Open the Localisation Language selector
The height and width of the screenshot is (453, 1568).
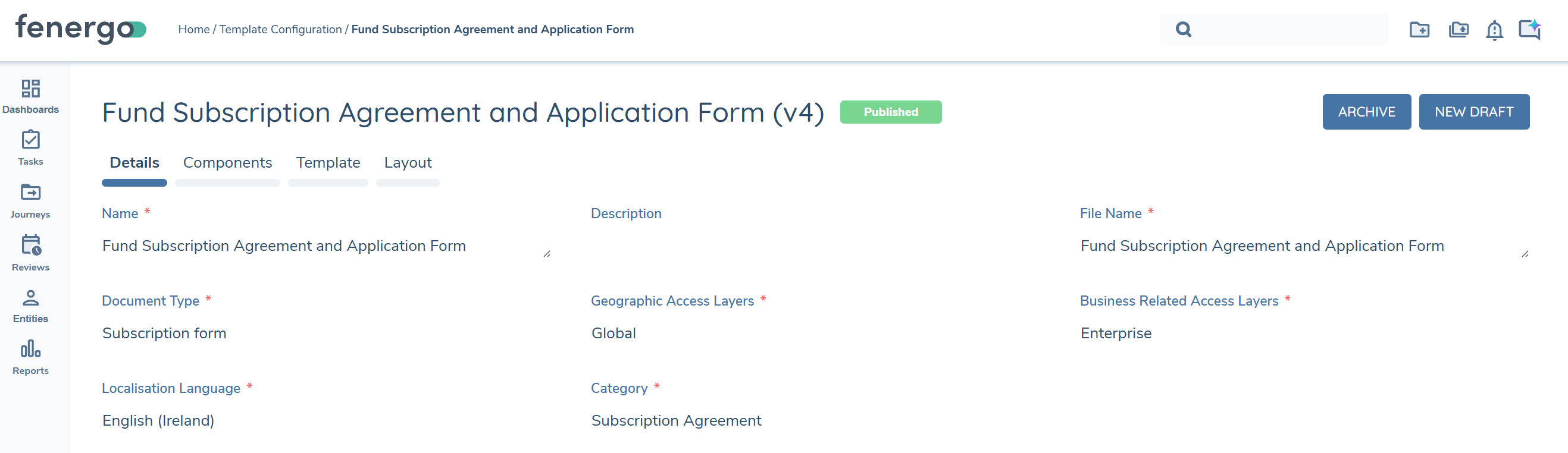pos(158,420)
